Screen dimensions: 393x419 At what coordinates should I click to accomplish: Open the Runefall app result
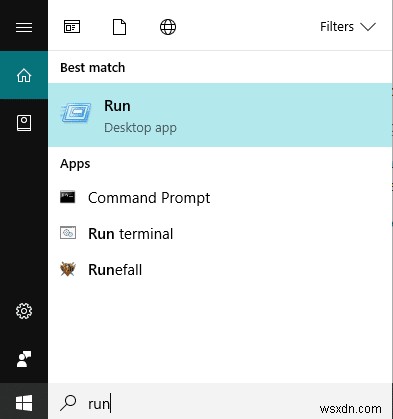tap(220, 270)
